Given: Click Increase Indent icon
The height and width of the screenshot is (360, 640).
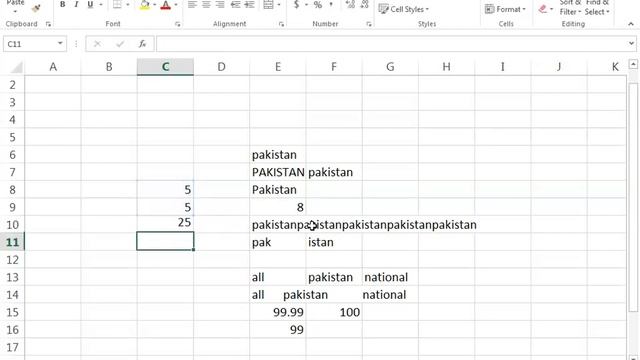Looking at the screenshot, I should coord(249,5).
